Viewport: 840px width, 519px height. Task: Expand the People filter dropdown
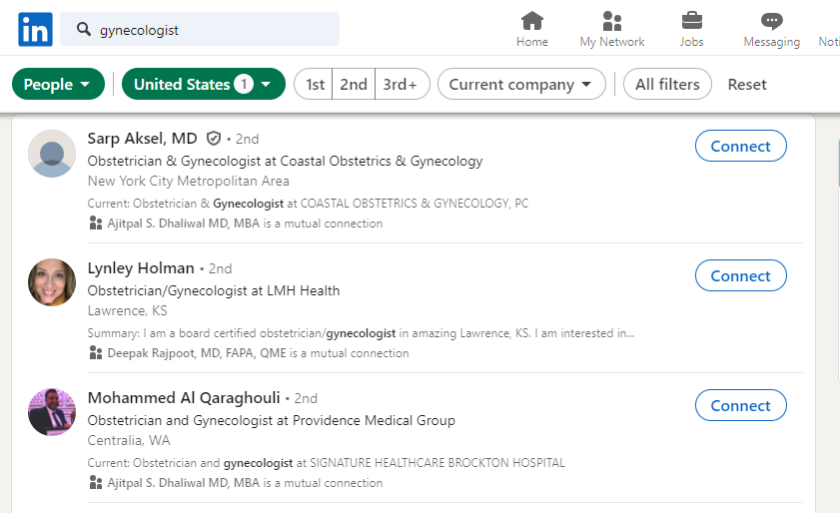[58, 84]
